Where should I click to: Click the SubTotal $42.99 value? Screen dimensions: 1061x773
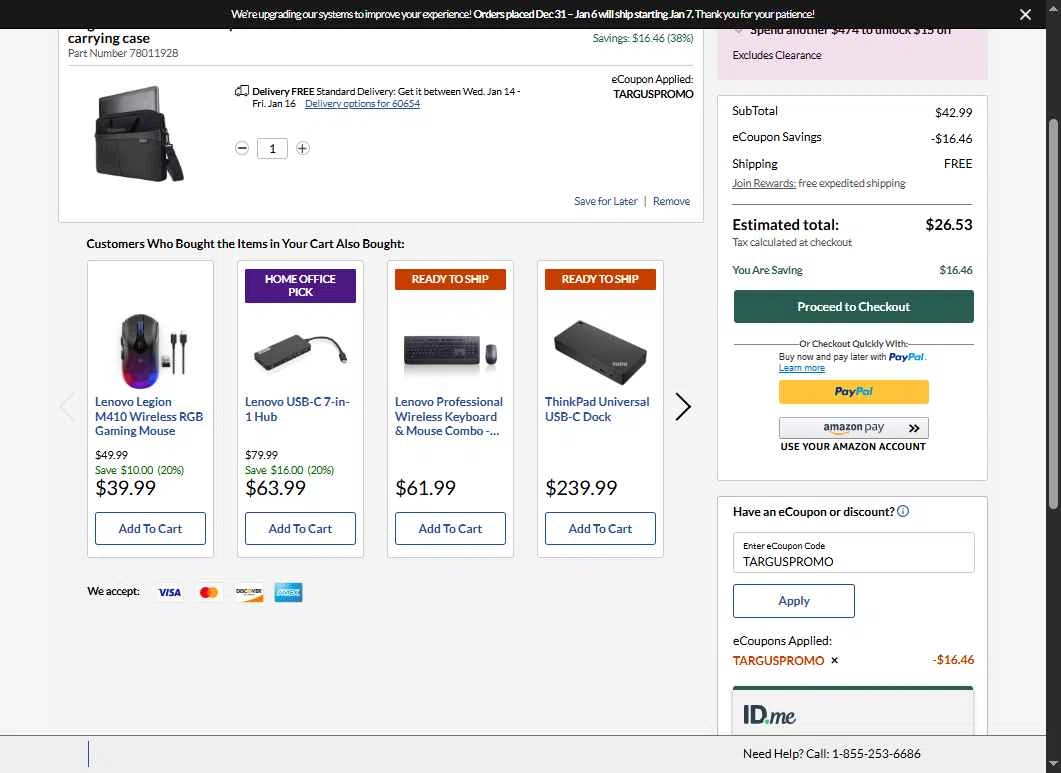[953, 112]
